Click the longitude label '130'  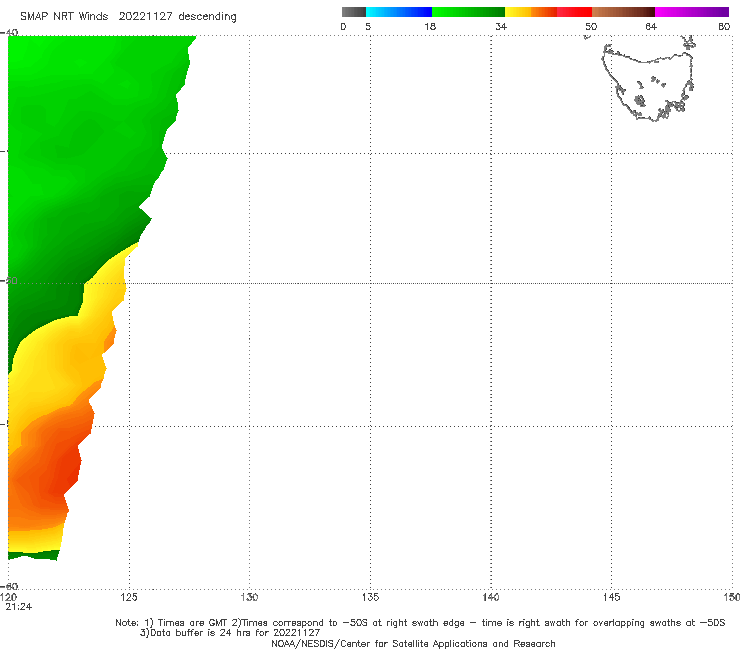pyautogui.click(x=249, y=597)
